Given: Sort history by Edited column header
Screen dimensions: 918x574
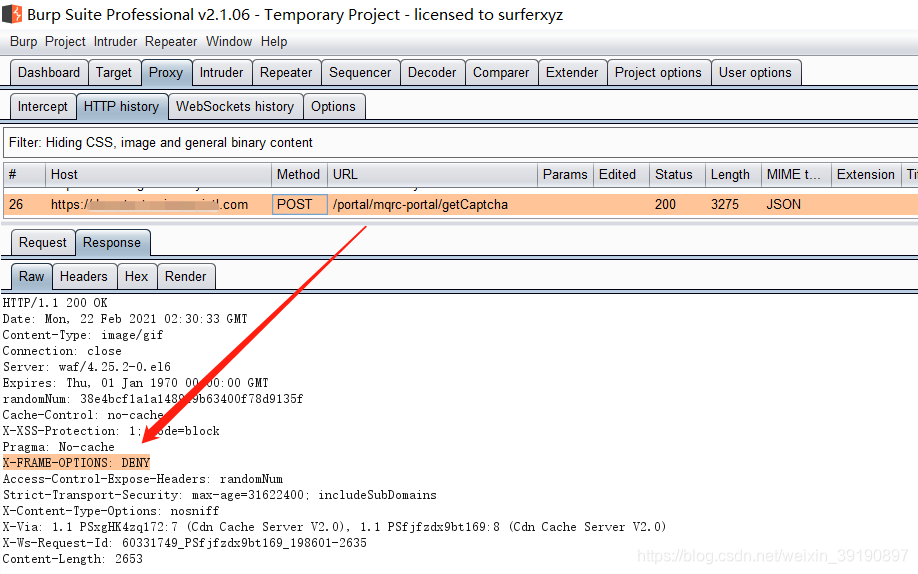Looking at the screenshot, I should 621,175.
